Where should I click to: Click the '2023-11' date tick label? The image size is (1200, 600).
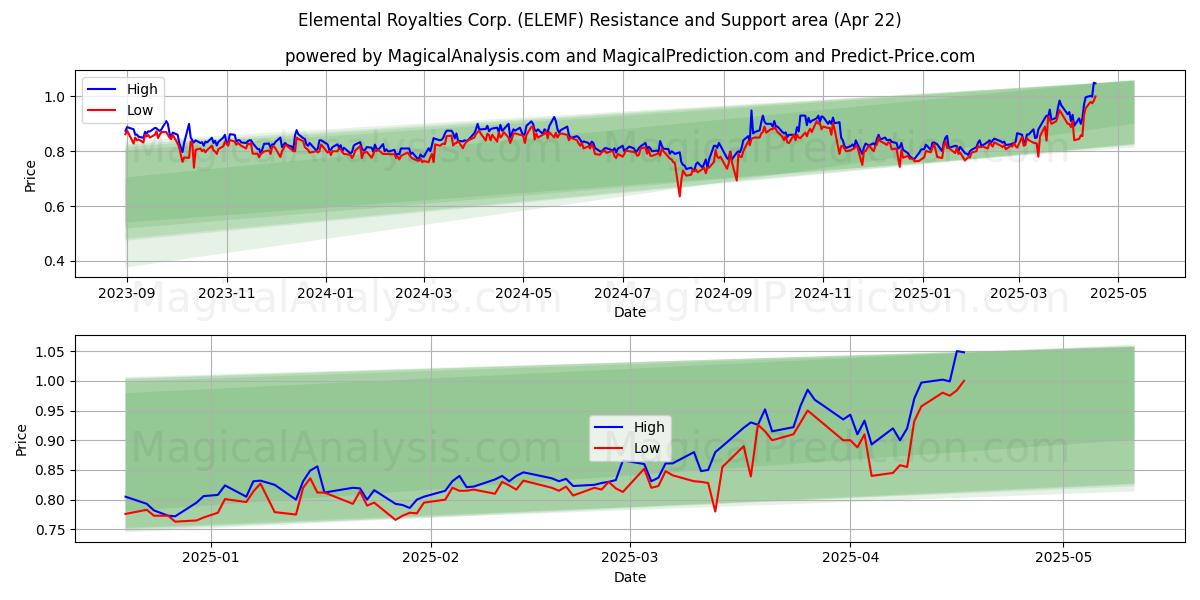226,296
